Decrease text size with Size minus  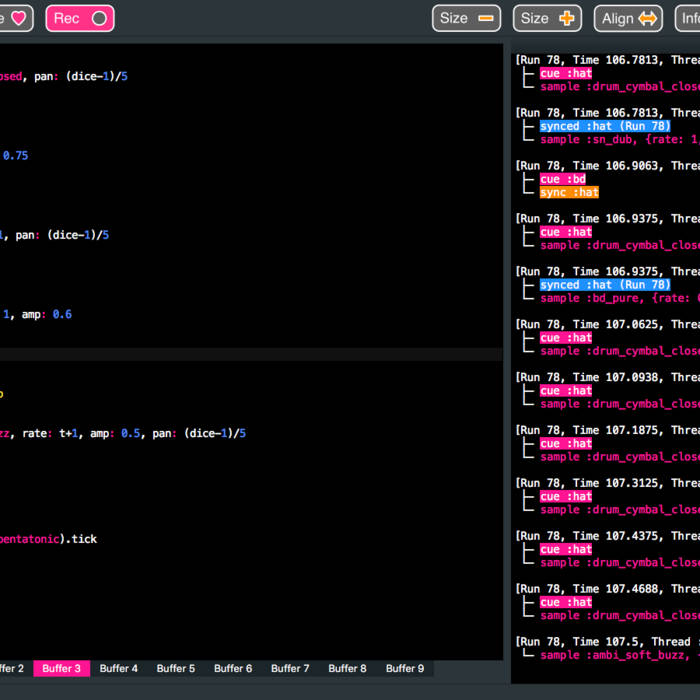click(x=466, y=18)
